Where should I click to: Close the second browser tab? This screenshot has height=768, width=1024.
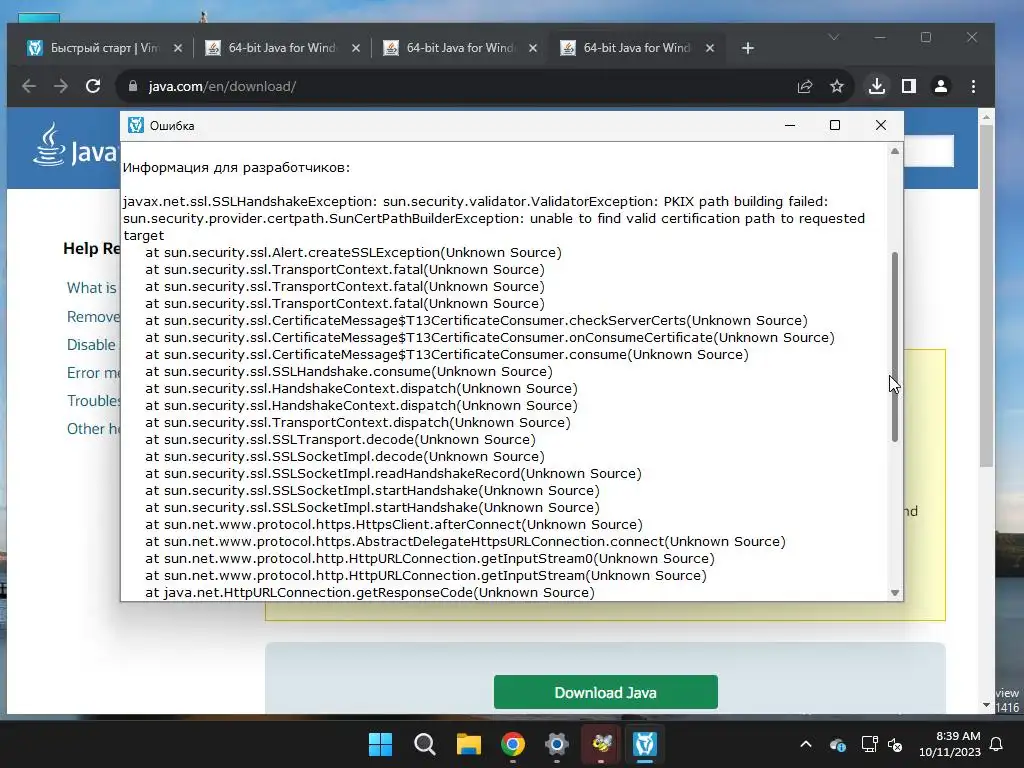[x=355, y=48]
